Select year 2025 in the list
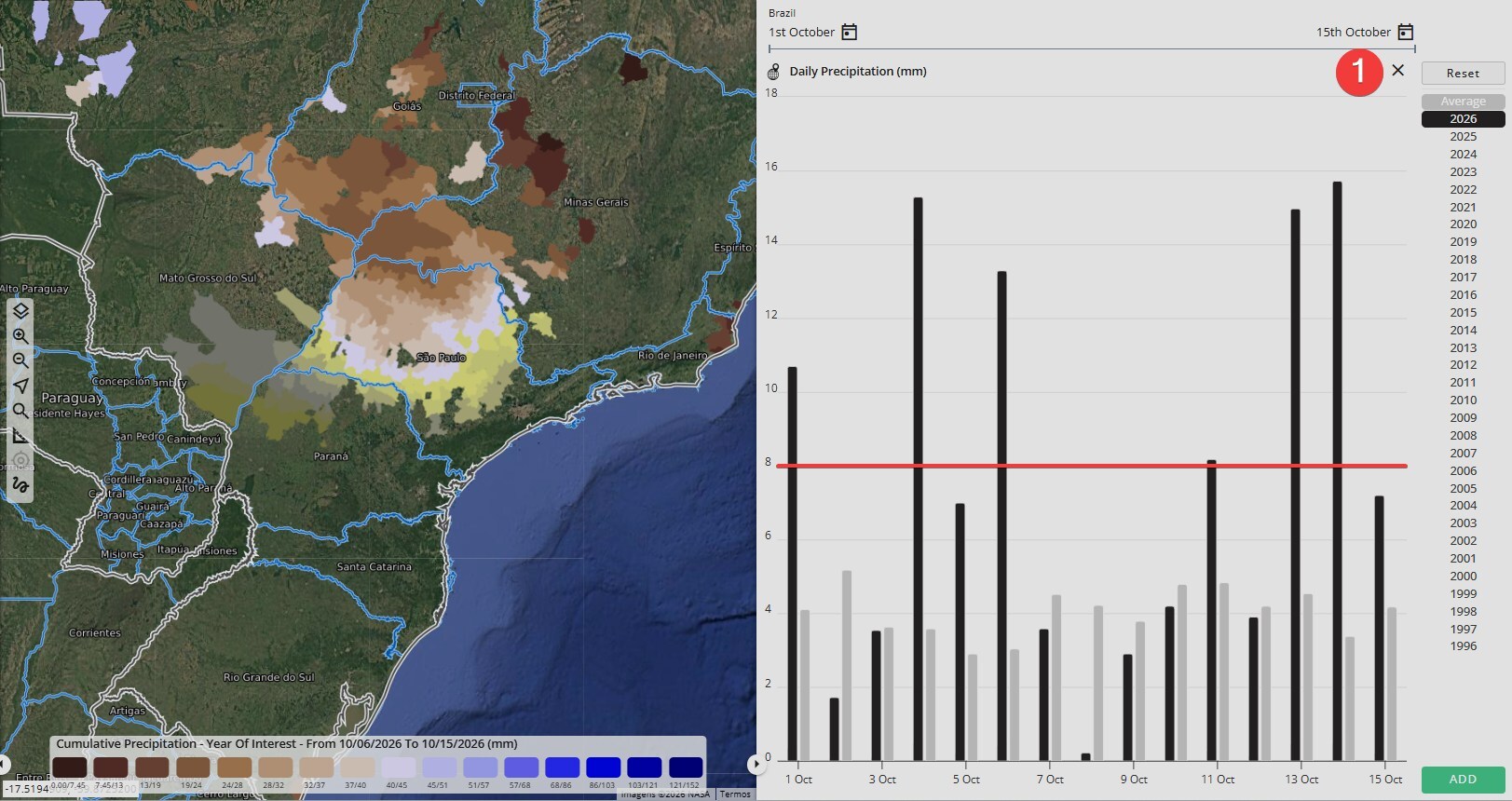This screenshot has height=801, width=1512. coord(1463,137)
